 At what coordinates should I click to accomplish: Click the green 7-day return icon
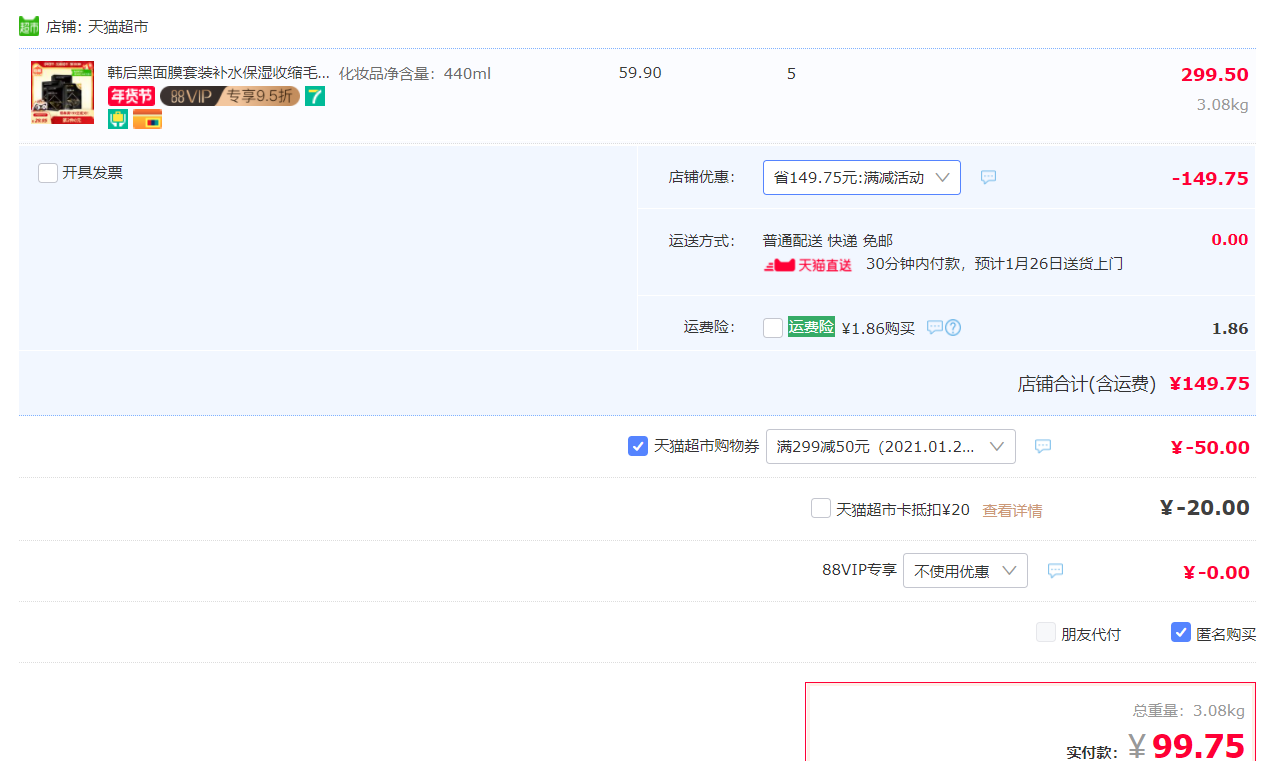[315, 96]
